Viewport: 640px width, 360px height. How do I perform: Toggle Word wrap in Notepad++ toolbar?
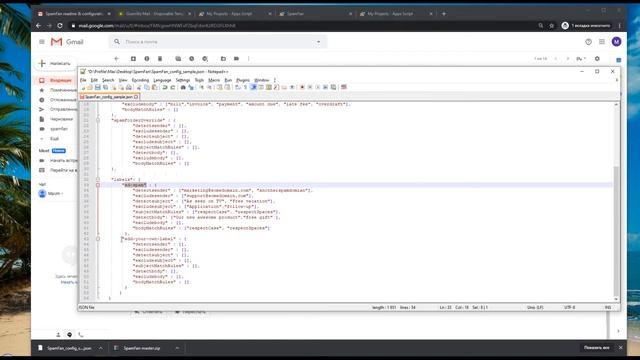237,87
